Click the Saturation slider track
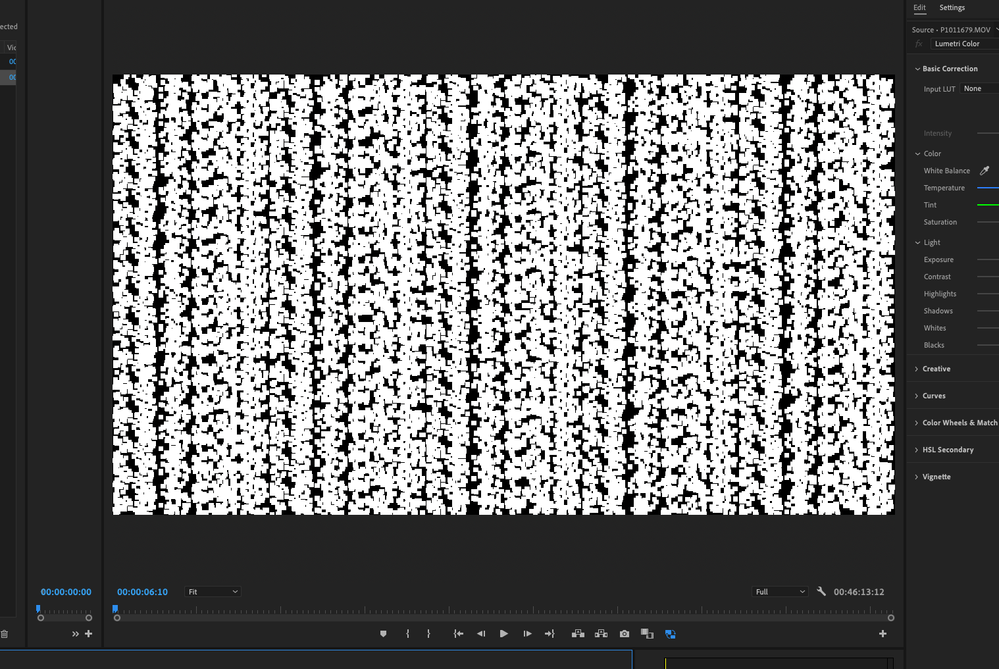Image resolution: width=999 pixels, height=669 pixels. [x=988, y=222]
